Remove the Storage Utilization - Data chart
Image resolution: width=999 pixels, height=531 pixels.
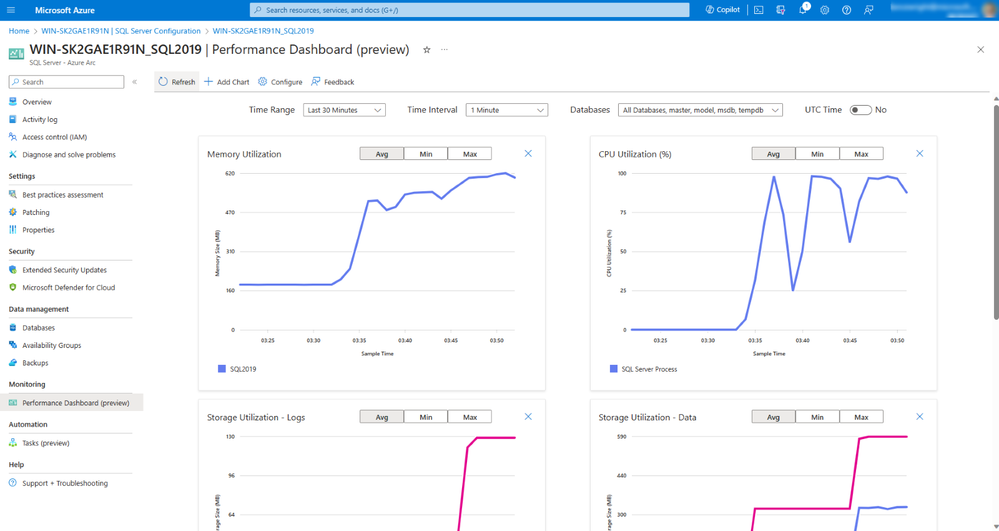[919, 417]
